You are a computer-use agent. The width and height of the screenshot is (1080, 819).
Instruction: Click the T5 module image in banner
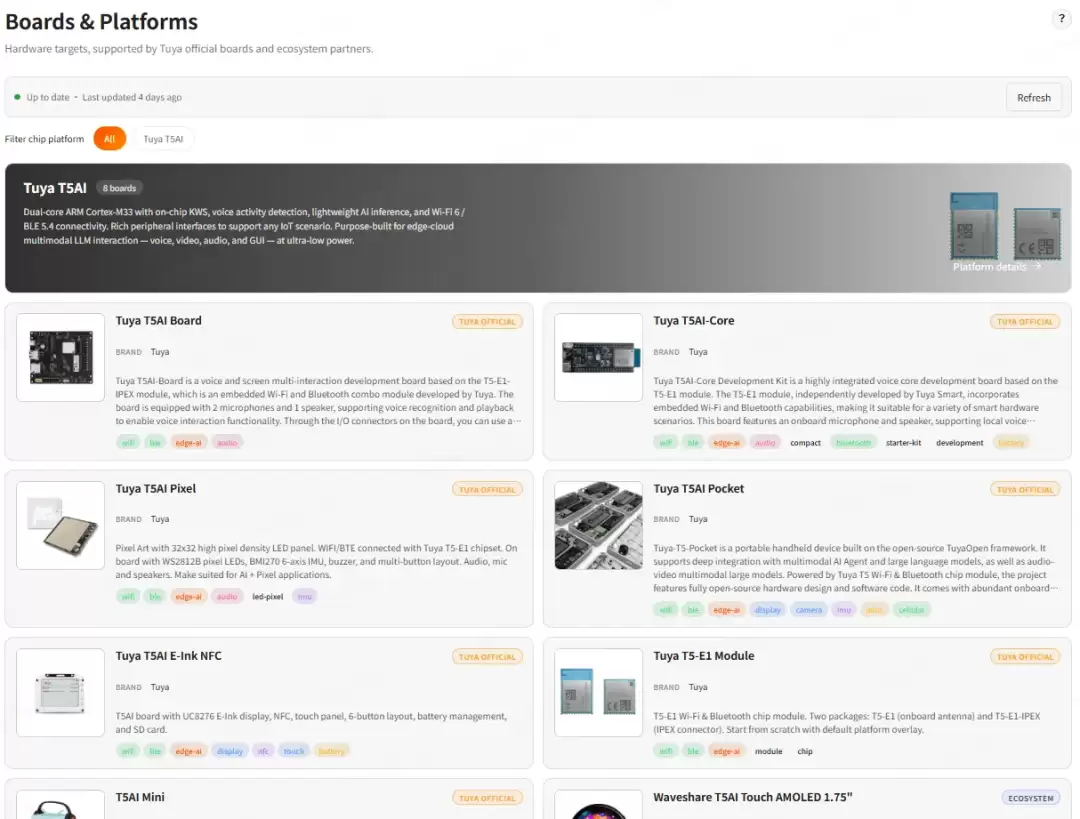coord(1005,225)
